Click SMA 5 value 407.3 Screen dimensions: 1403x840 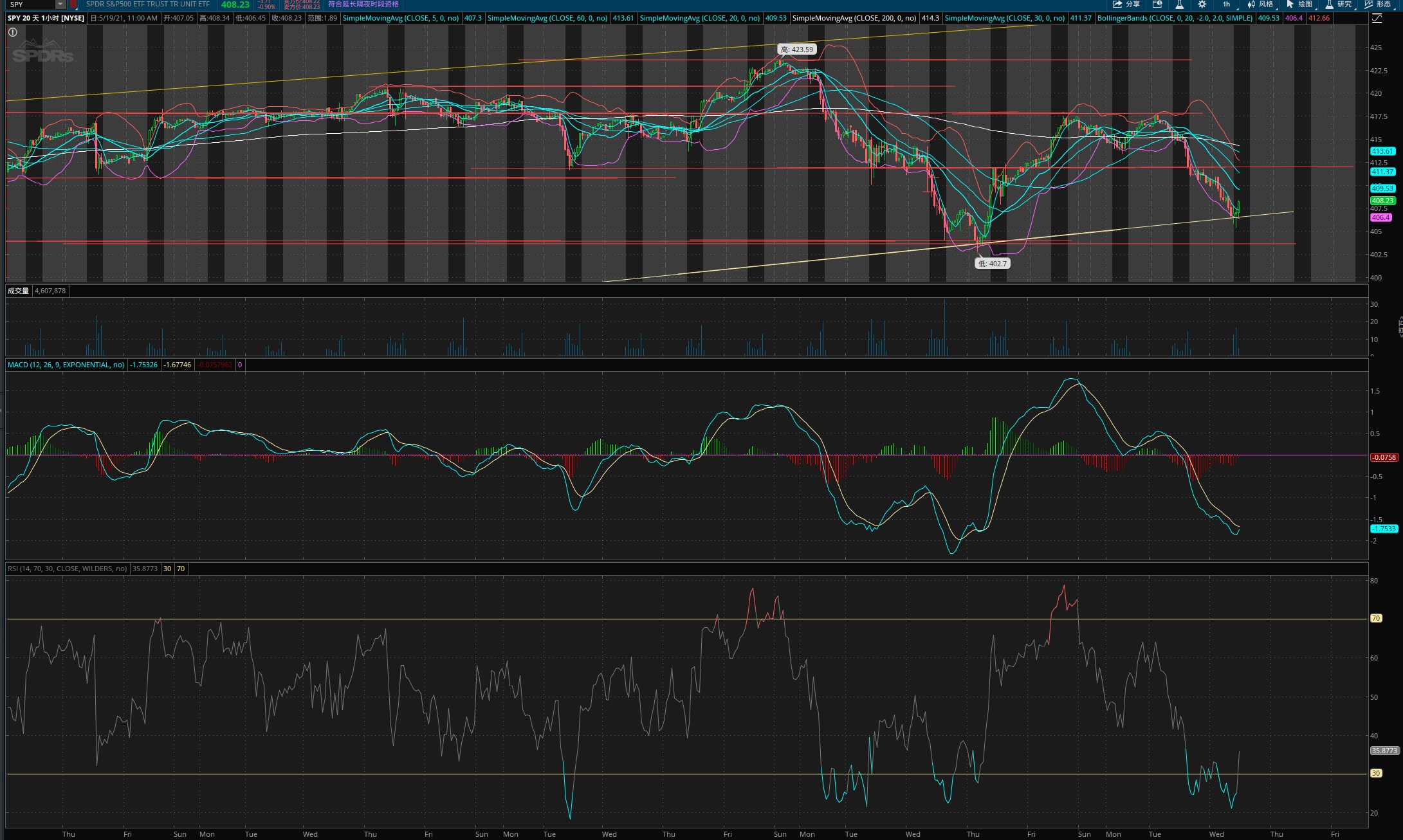pos(473,18)
